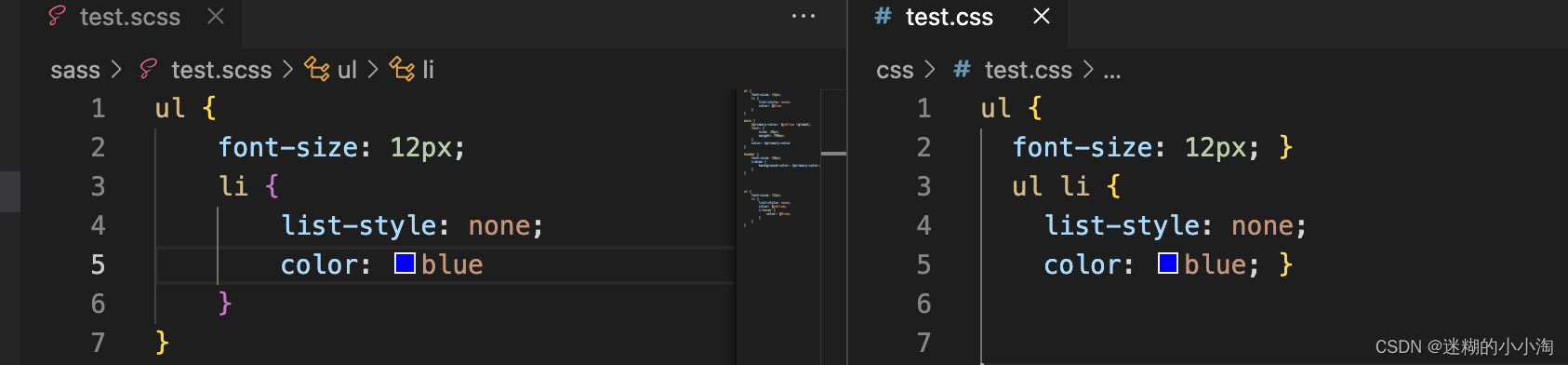Switch to the test.scss tab

130,17
